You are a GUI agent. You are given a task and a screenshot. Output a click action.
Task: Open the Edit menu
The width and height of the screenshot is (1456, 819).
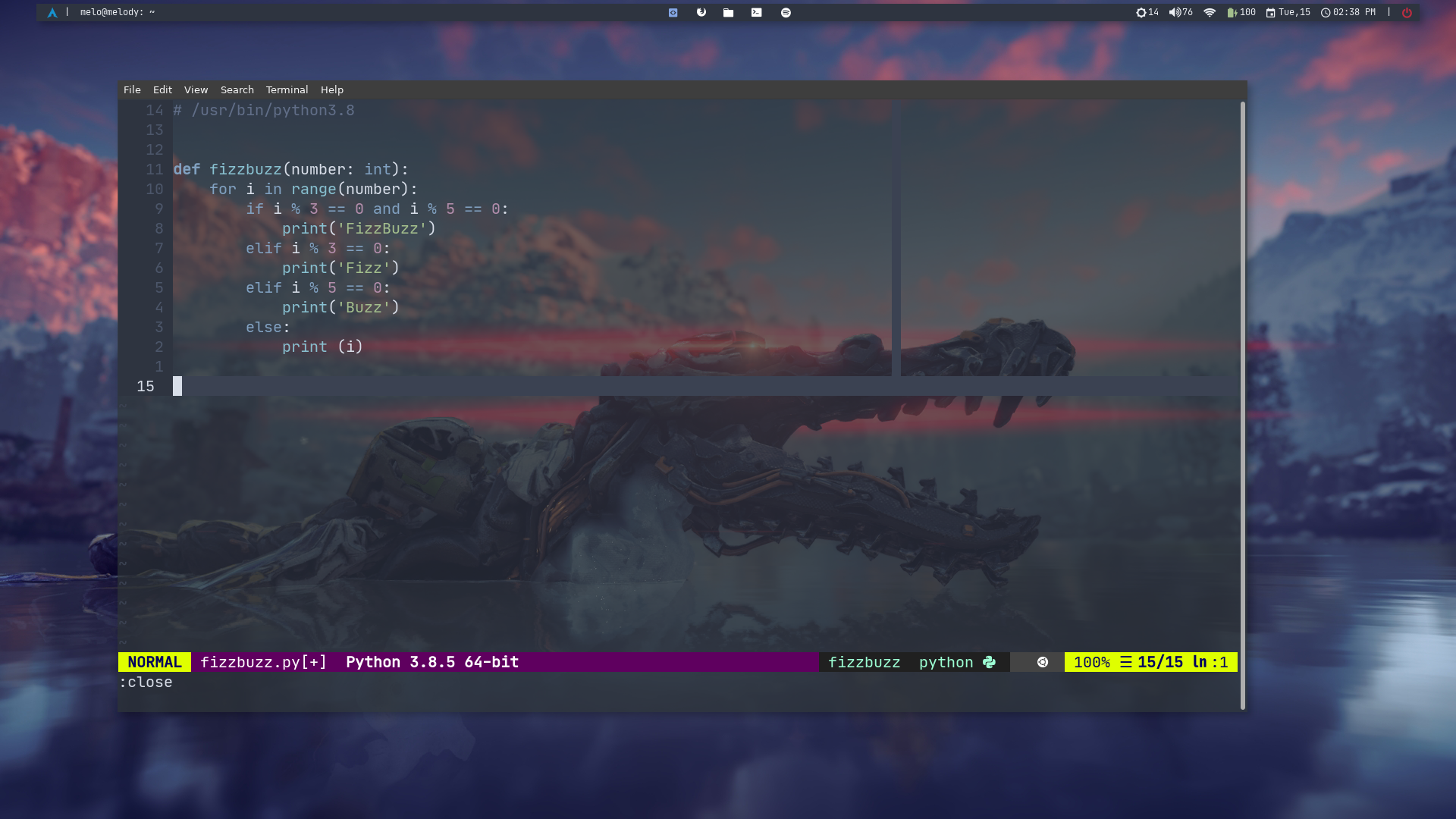pos(162,89)
